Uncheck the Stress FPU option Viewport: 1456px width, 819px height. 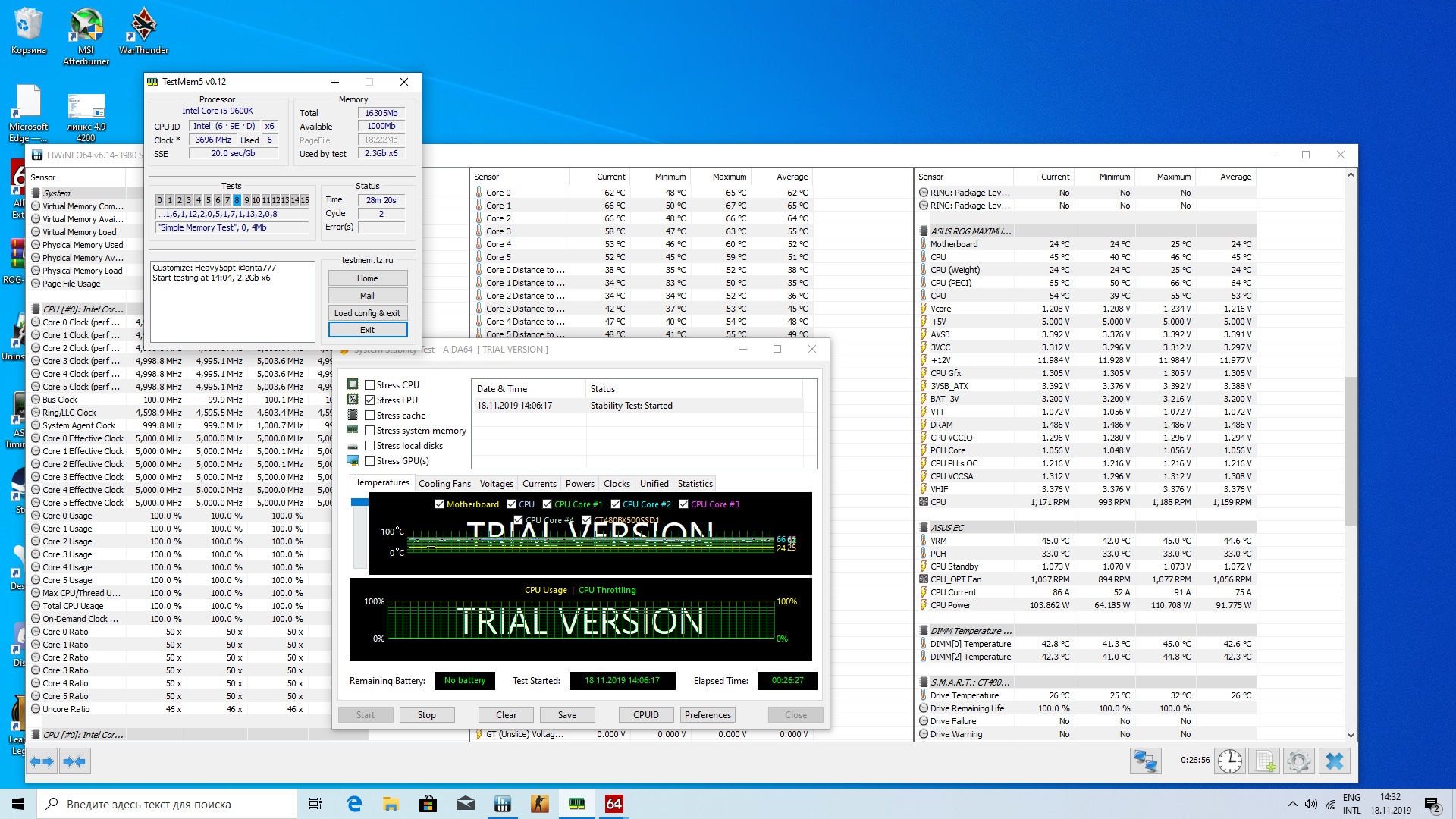(370, 400)
